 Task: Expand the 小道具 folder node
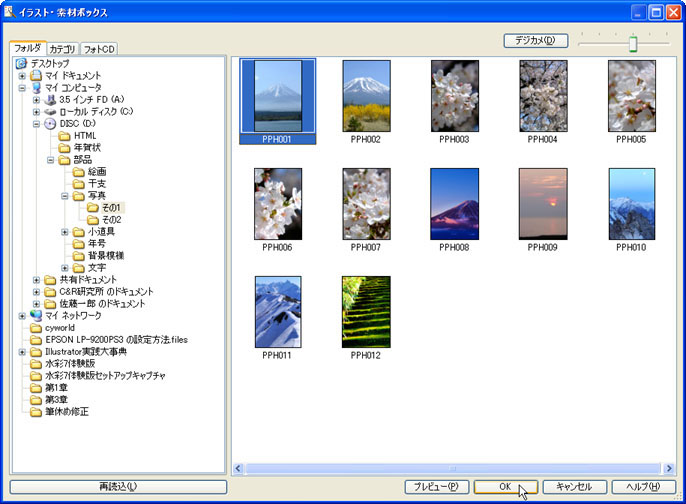point(64,232)
